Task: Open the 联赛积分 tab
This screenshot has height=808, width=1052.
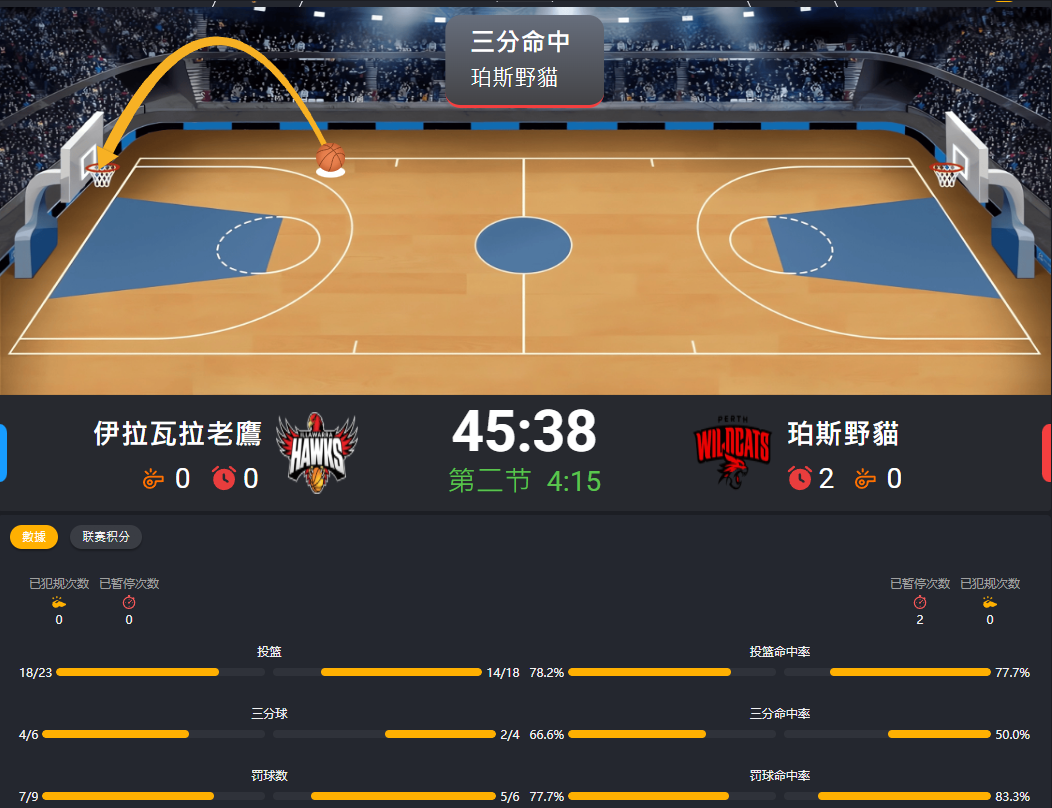Action: pyautogui.click(x=106, y=537)
